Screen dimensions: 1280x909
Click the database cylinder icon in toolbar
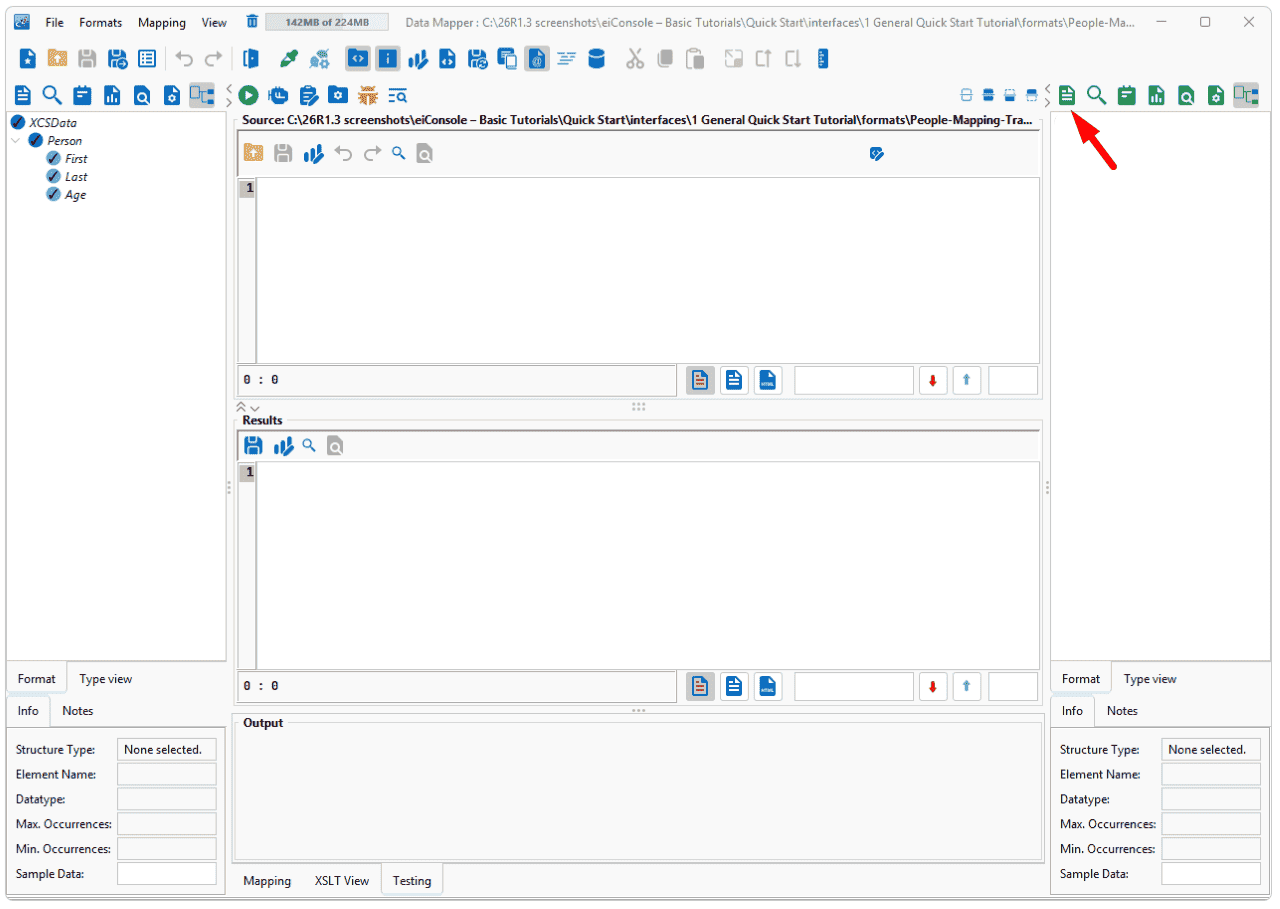pos(597,59)
